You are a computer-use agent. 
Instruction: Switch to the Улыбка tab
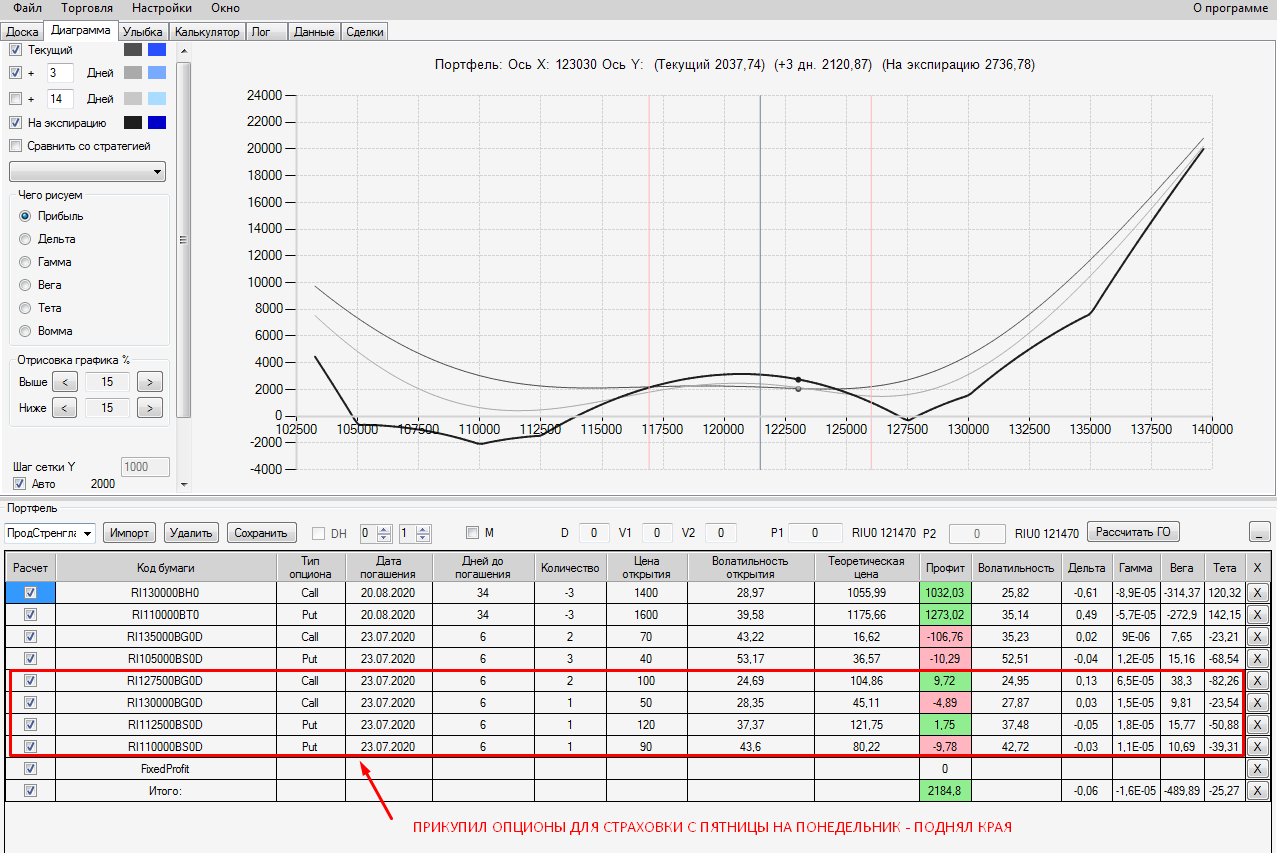(x=144, y=32)
